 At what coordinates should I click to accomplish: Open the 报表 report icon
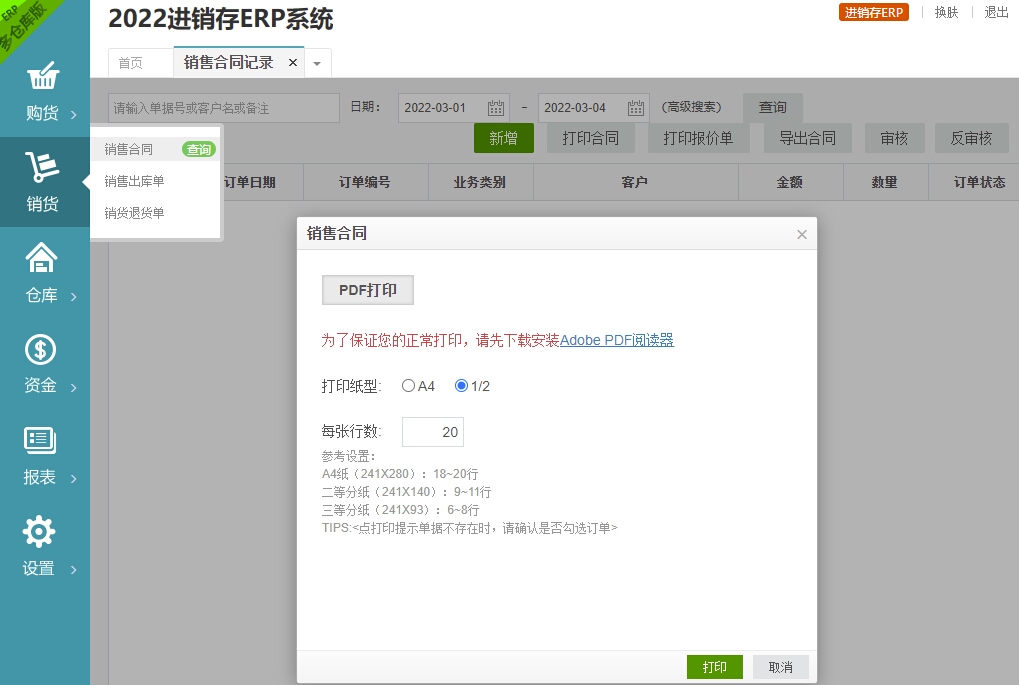click(x=40, y=441)
